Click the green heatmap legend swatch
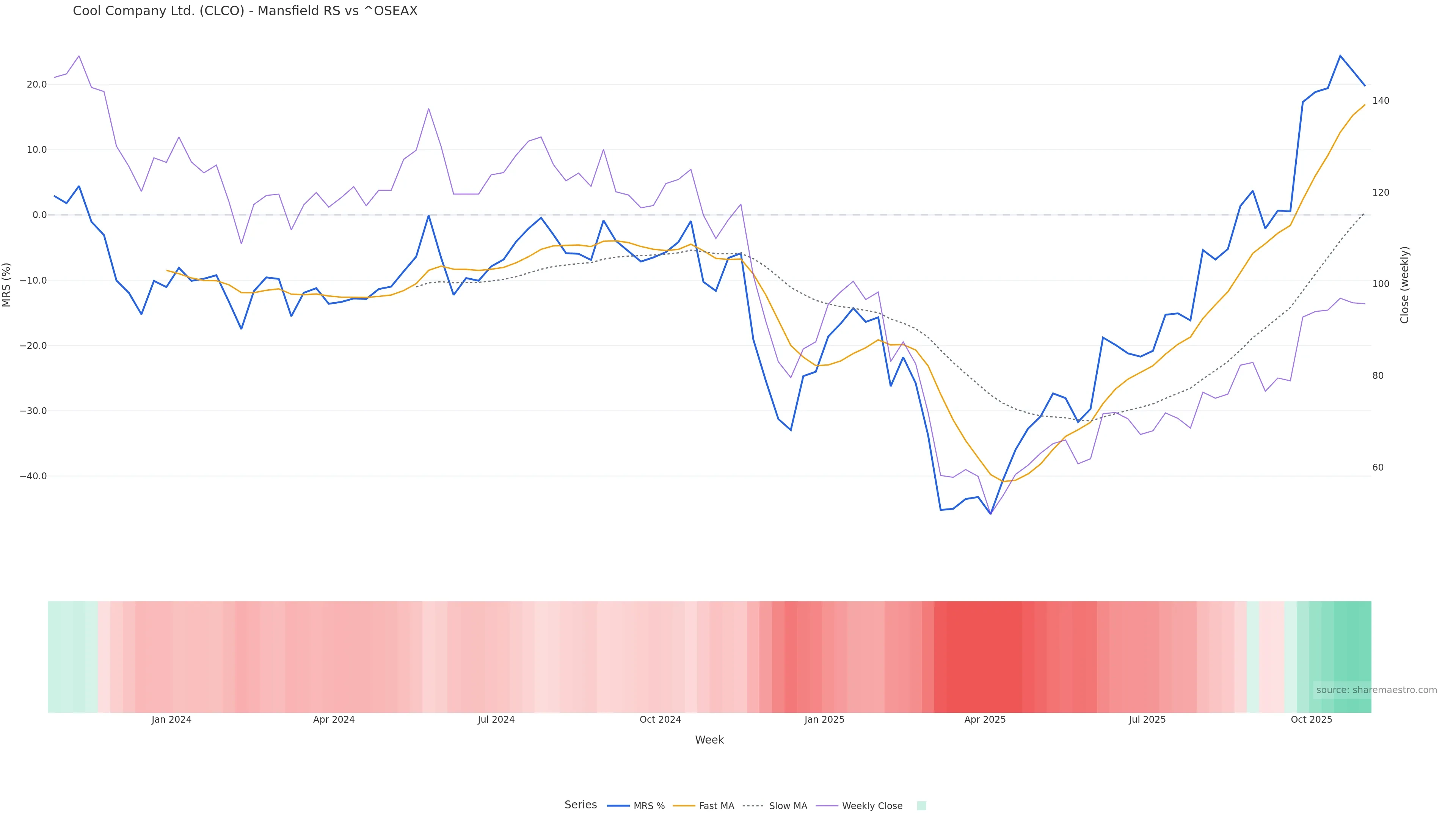1456x819 pixels. click(x=921, y=806)
